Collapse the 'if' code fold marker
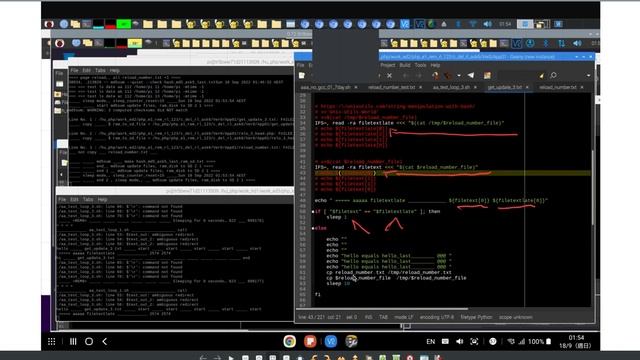Image resolution: width=640 pixels, height=360 pixels. [313, 212]
